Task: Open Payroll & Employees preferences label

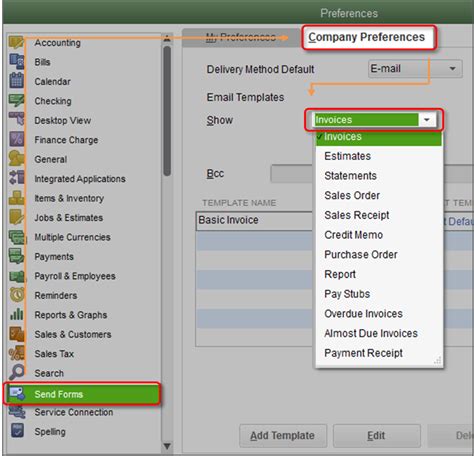Action: click(x=75, y=276)
